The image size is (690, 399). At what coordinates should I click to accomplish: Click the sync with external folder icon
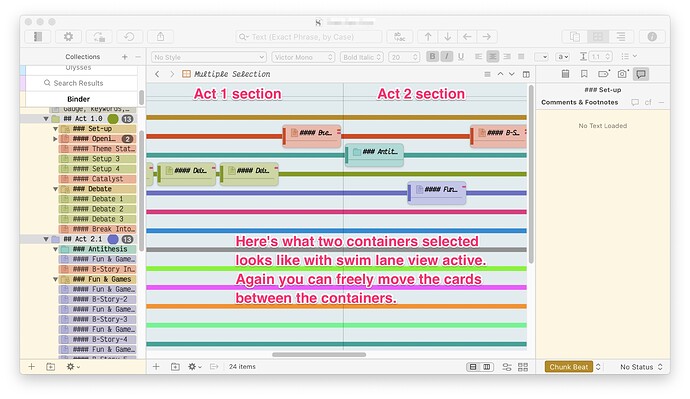pos(99,37)
